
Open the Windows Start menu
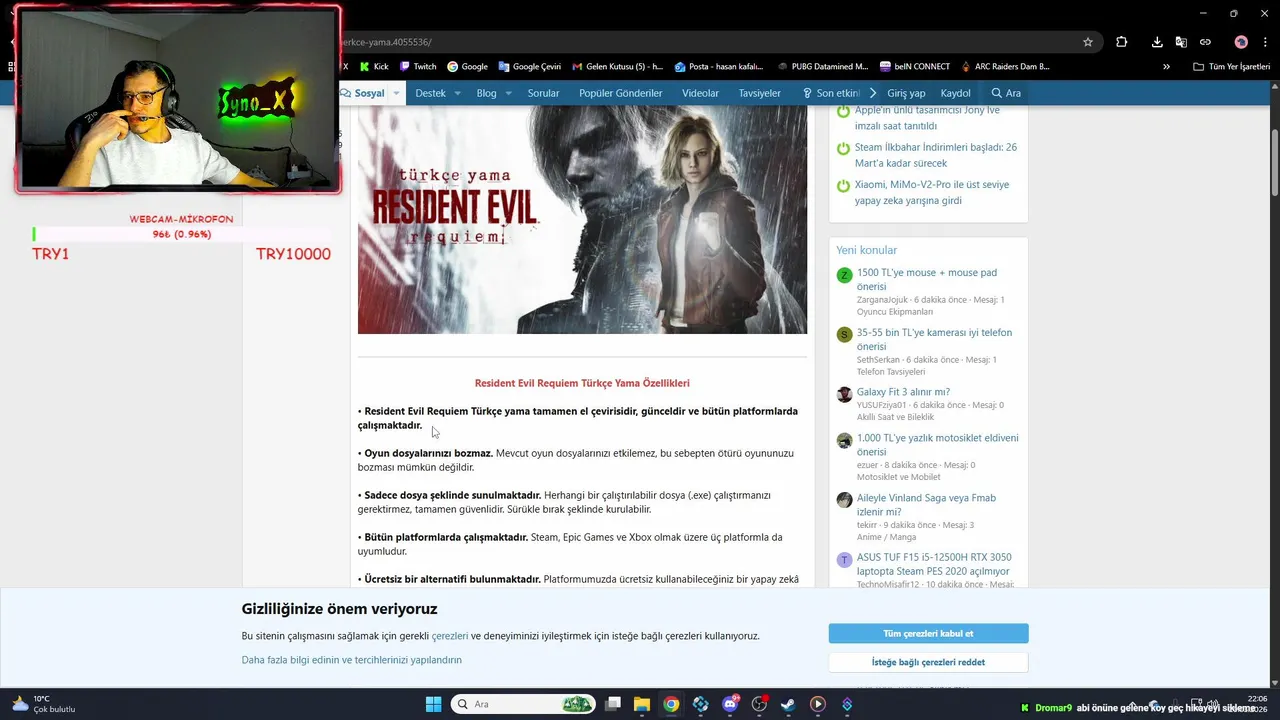(433, 704)
